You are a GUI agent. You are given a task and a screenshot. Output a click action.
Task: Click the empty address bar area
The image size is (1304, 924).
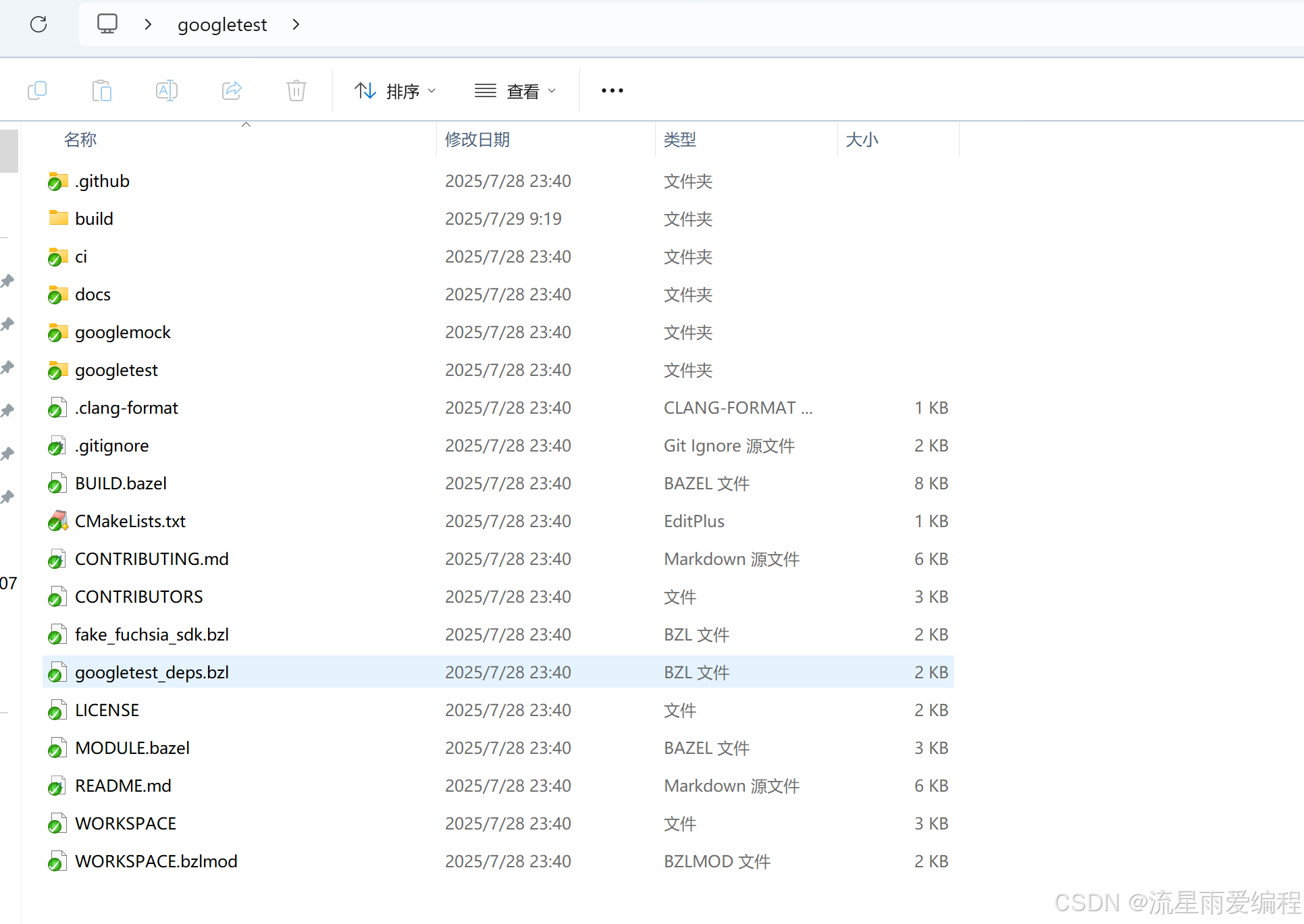[x=804, y=24]
